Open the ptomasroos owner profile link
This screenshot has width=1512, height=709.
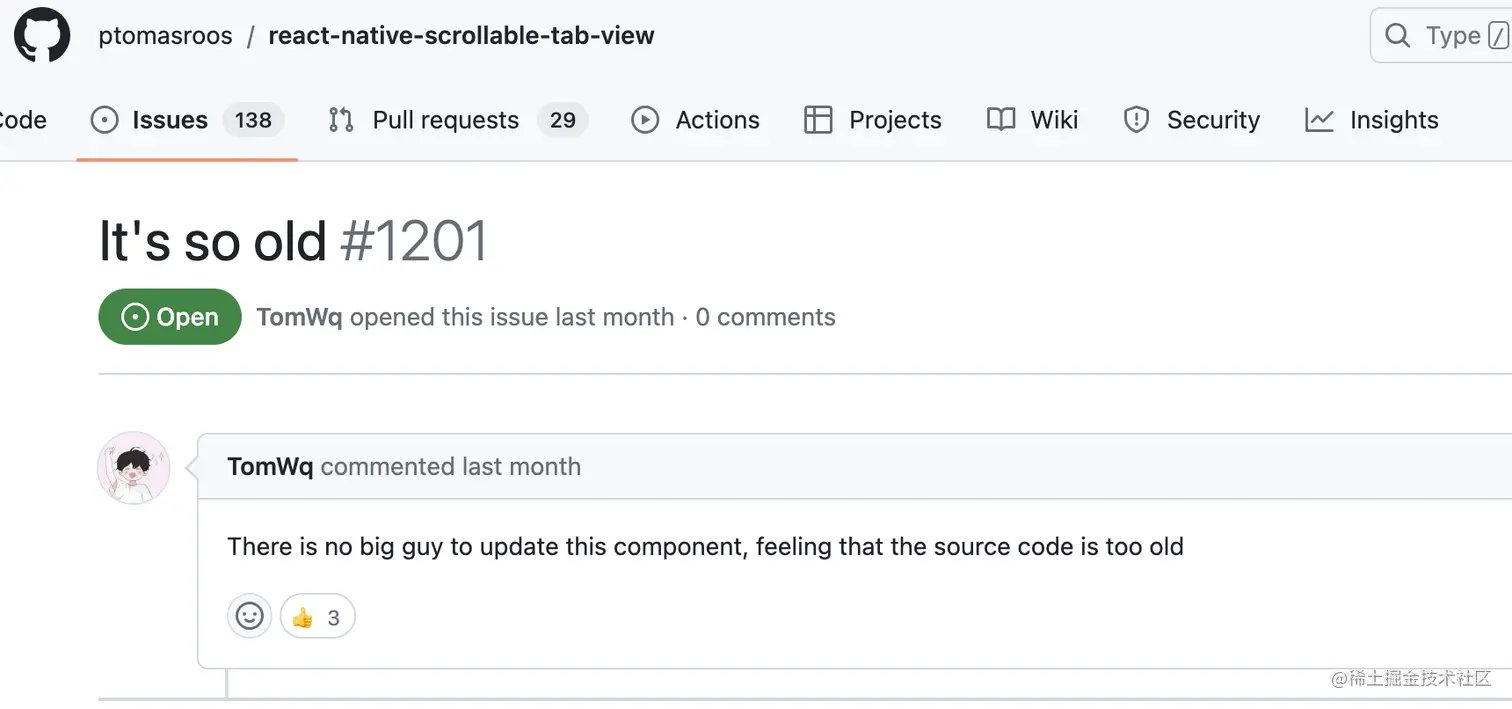[x=165, y=36]
